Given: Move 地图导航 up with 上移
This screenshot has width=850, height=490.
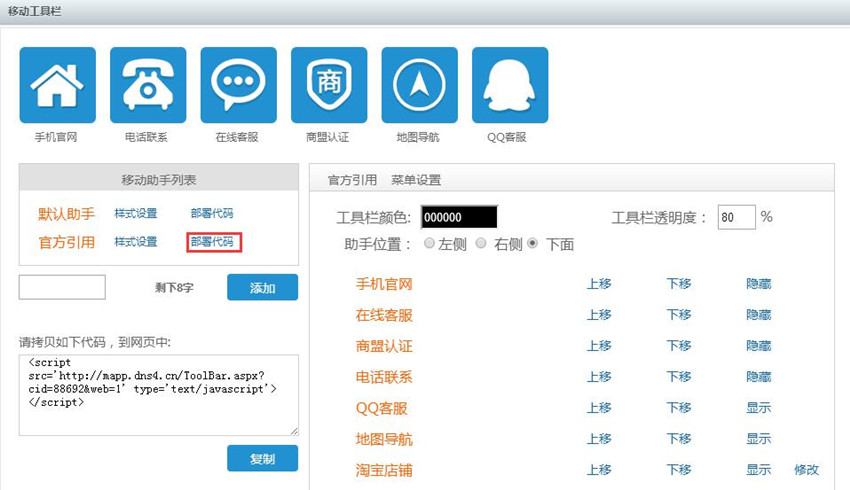Looking at the screenshot, I should point(599,439).
